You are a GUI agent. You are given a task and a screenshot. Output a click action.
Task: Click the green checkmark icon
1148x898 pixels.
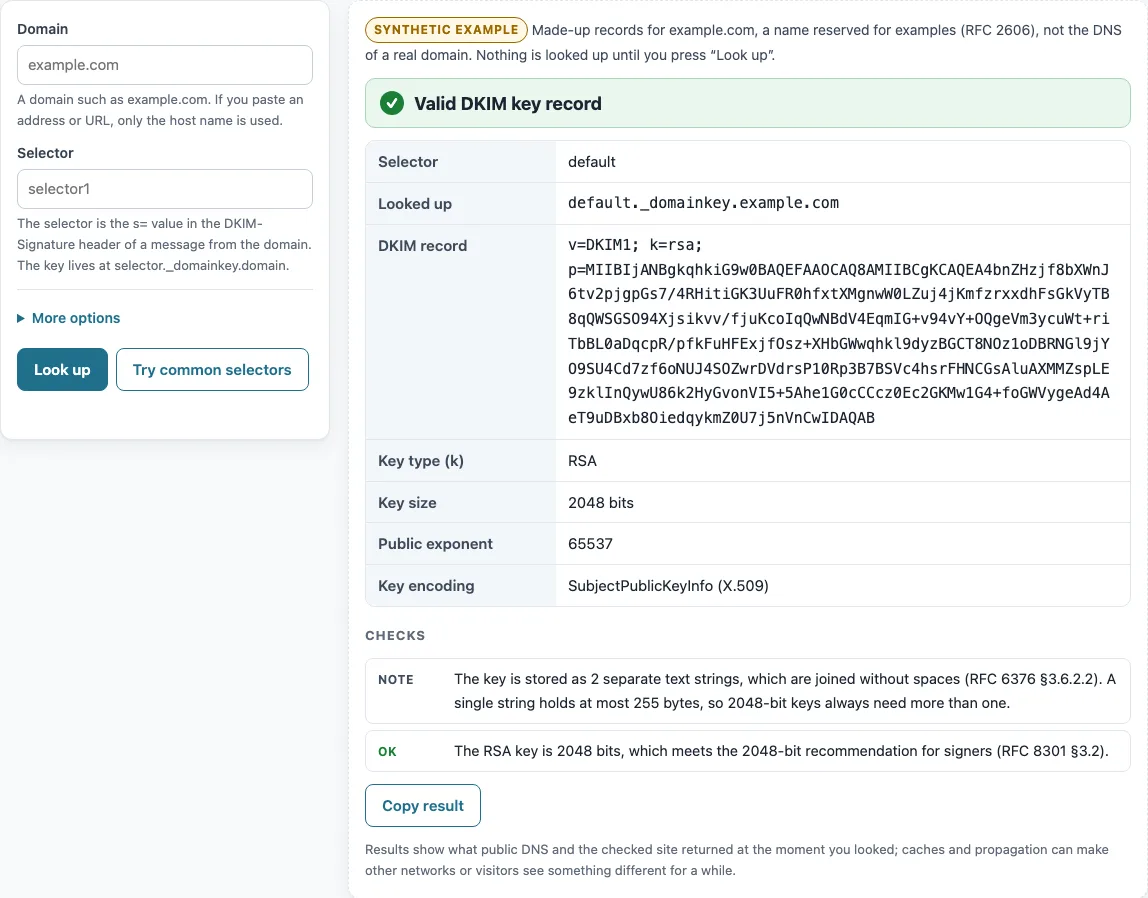(x=392, y=103)
